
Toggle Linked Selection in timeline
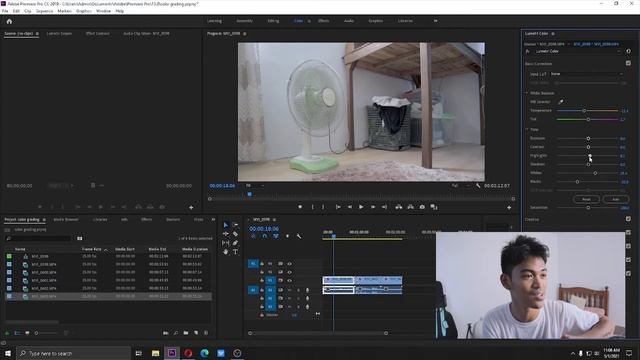276,236
